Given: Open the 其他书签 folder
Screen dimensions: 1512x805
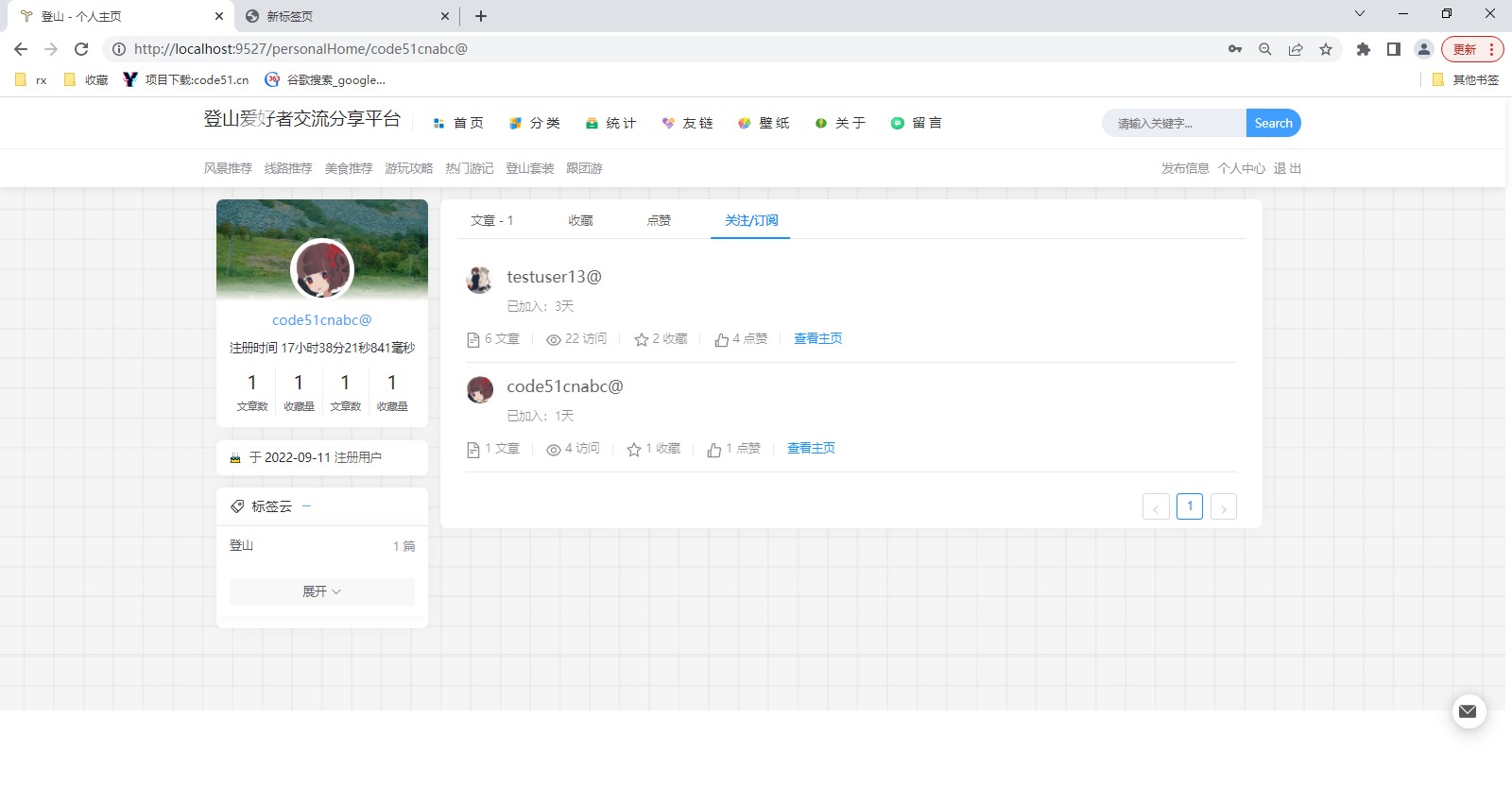Looking at the screenshot, I should (1466, 80).
